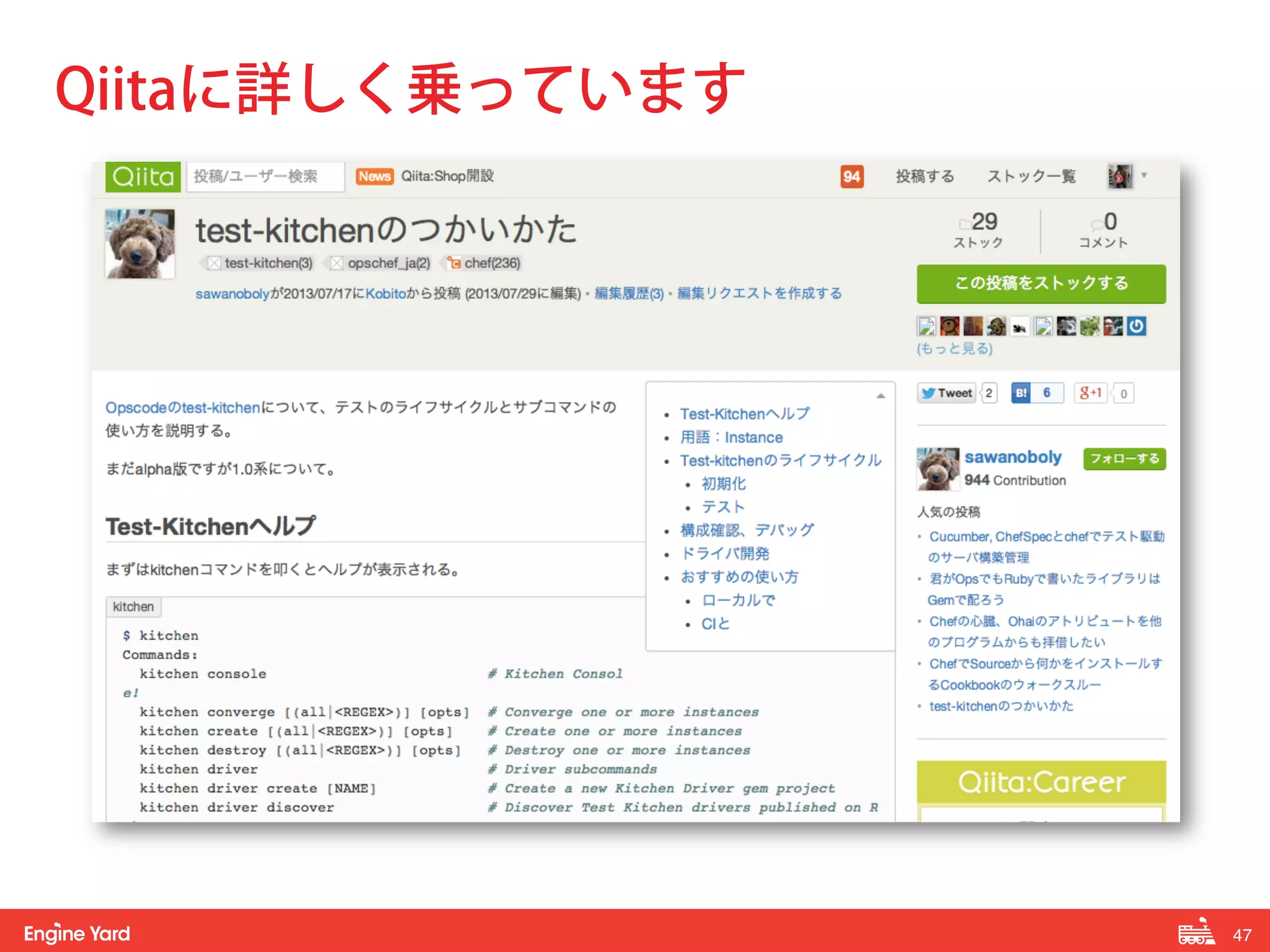The image size is (1270, 952).
Task: Open Chefの心臓、Ohaiのアトリビュート popular post
Action: pos(1045,632)
